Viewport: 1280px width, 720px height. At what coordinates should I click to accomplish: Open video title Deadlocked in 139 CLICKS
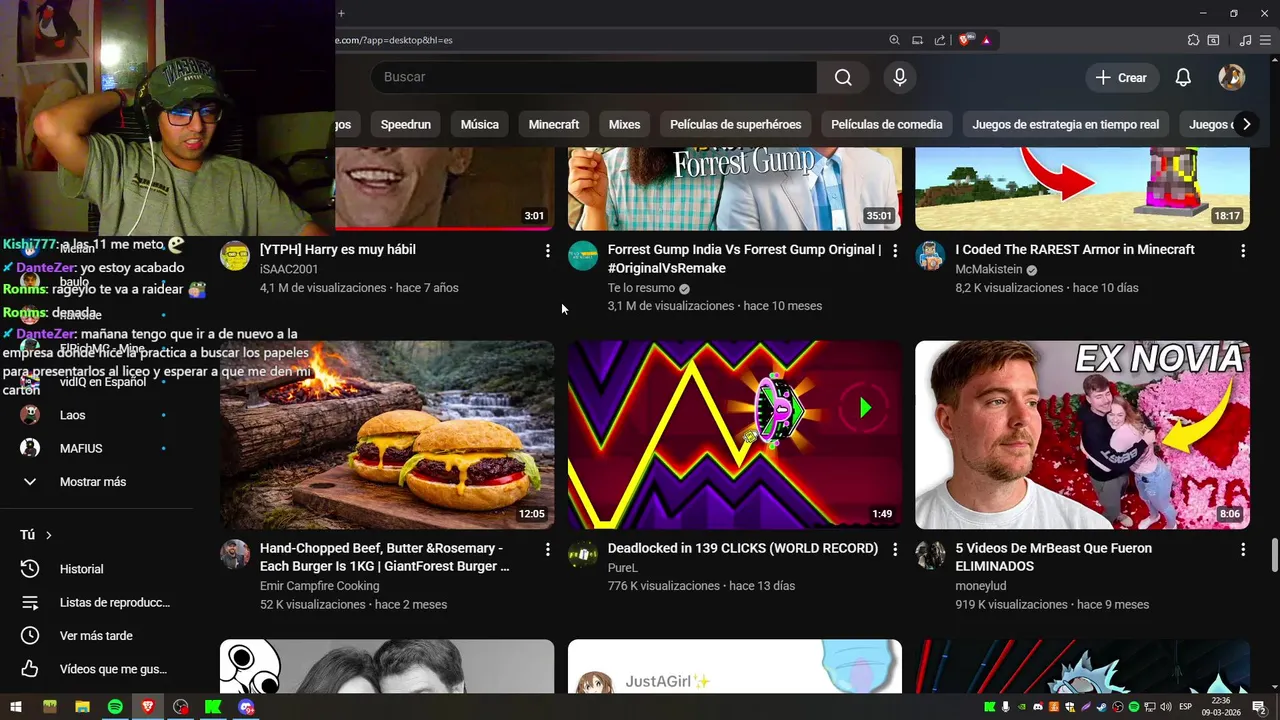[x=743, y=548]
